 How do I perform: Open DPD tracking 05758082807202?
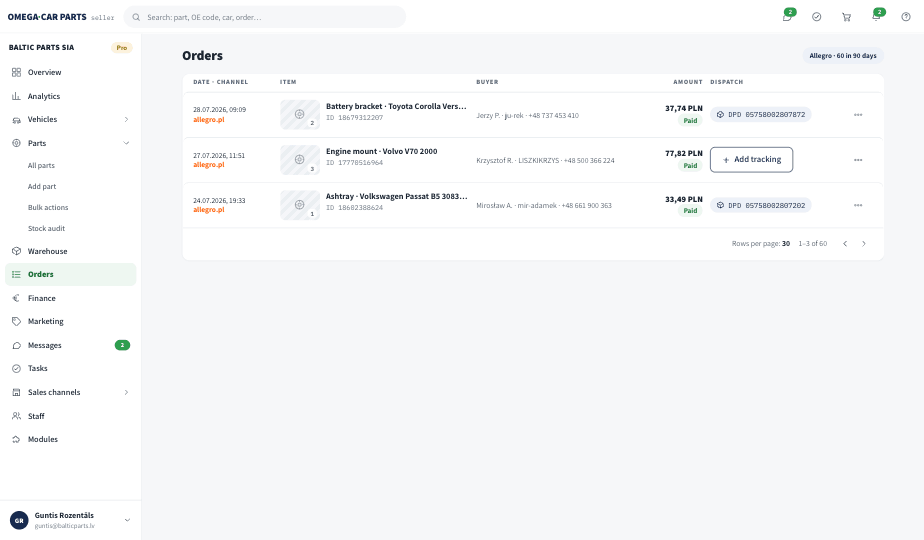(x=761, y=205)
